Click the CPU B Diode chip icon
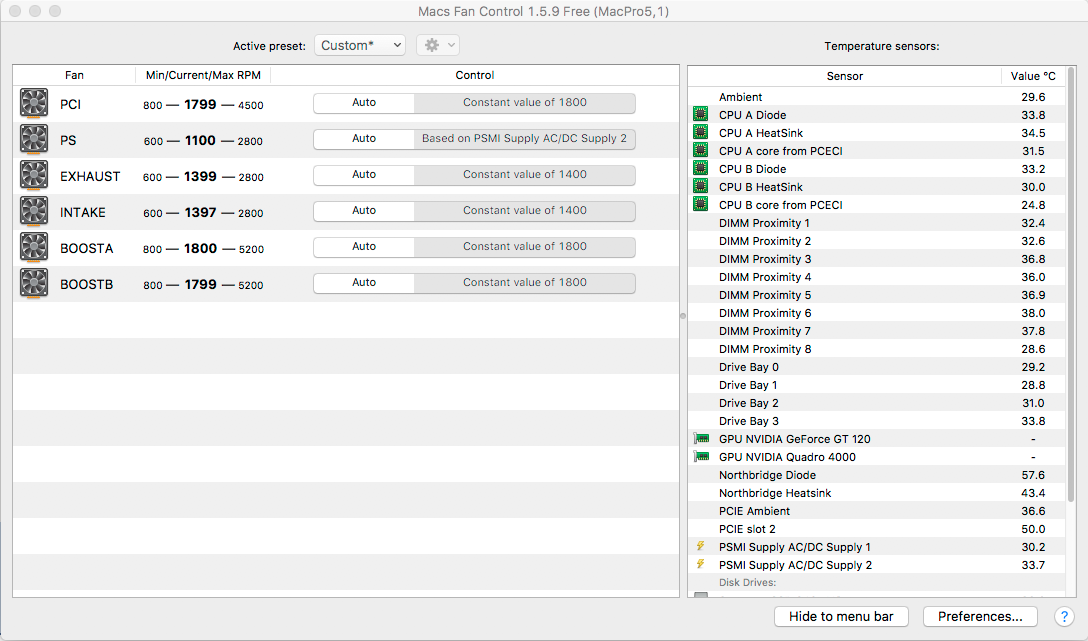 pos(701,169)
